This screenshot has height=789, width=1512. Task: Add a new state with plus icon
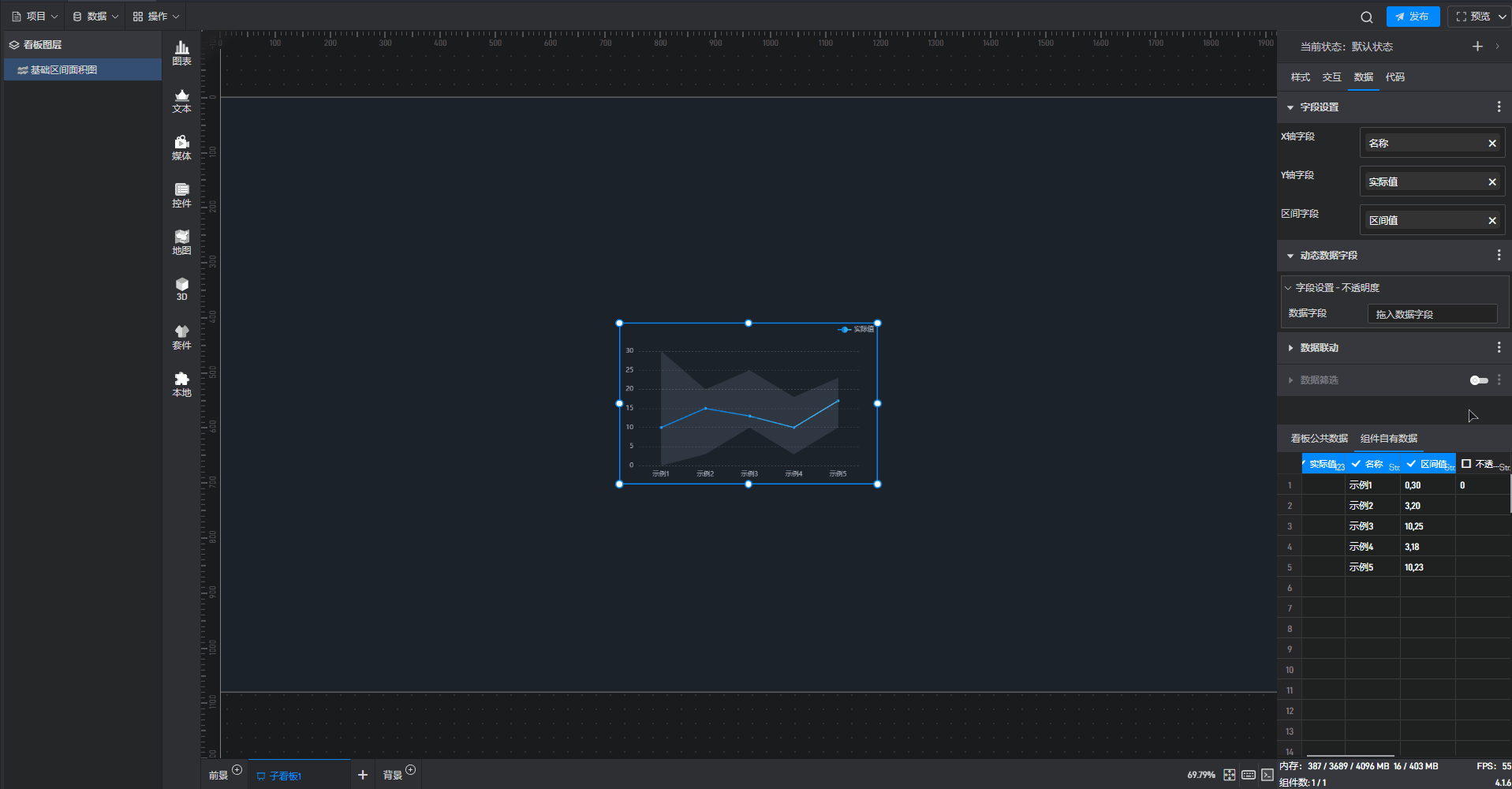(1477, 47)
